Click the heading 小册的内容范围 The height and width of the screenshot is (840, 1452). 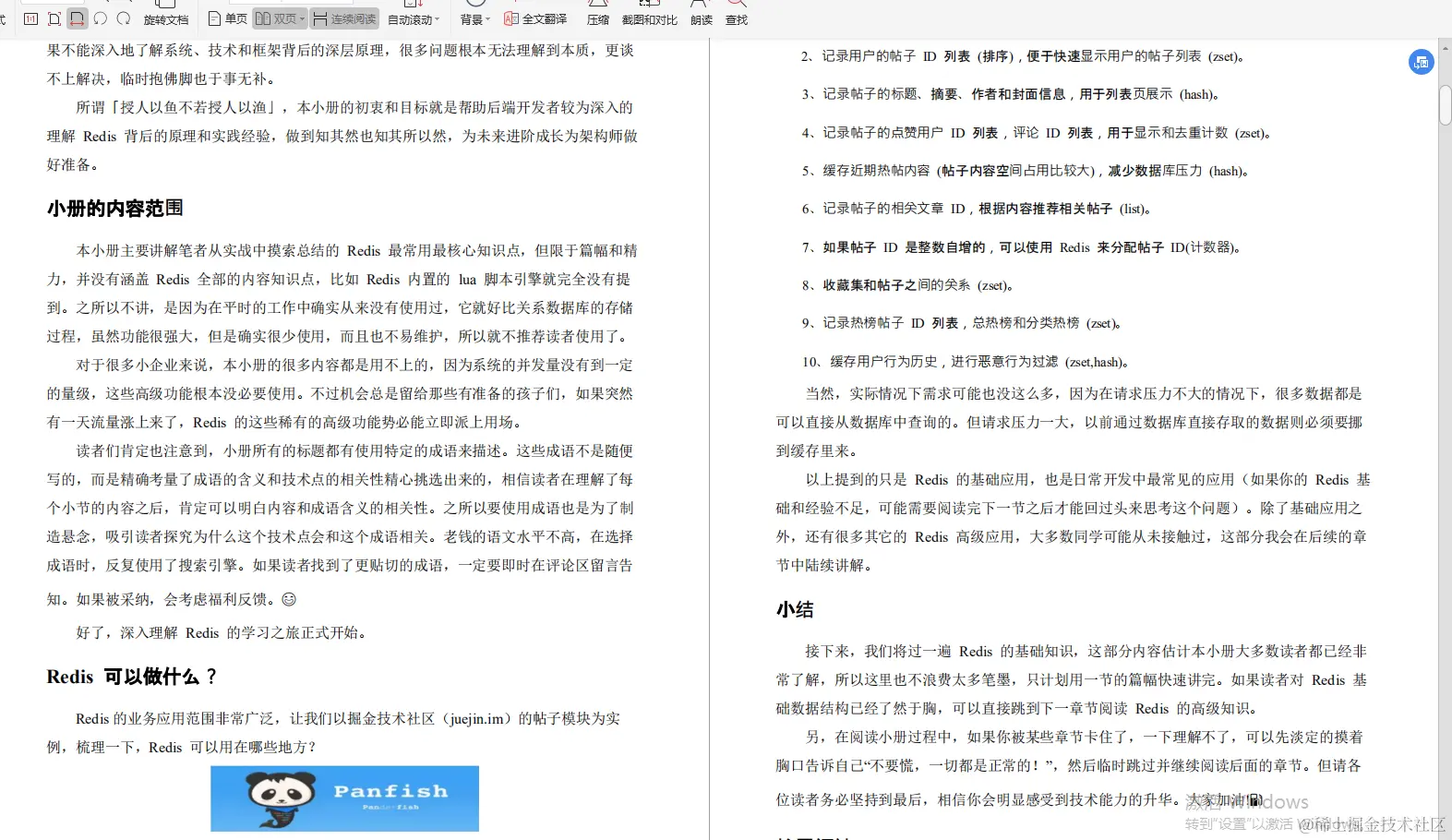tap(114, 209)
